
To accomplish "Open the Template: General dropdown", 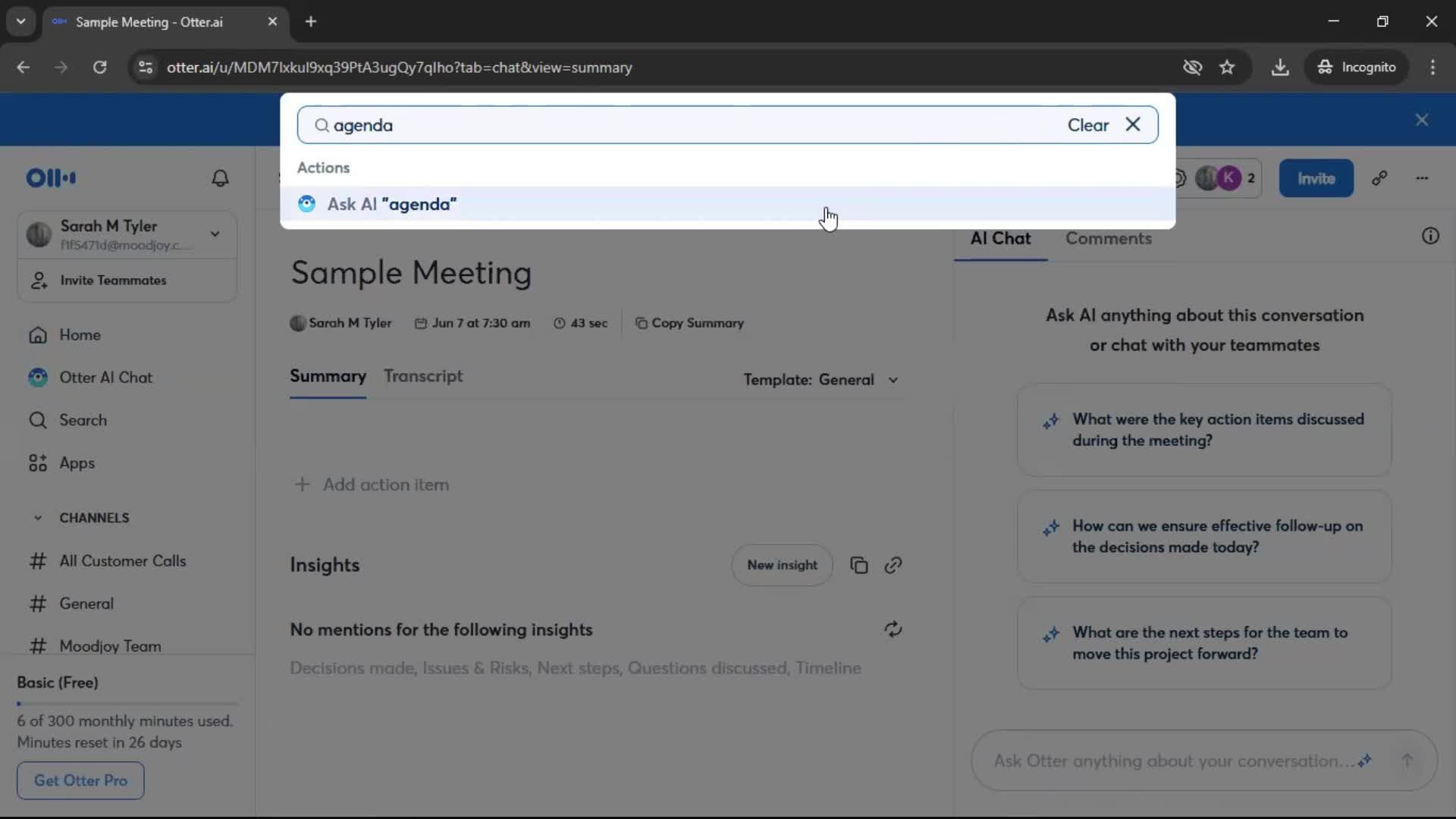I will (x=821, y=380).
